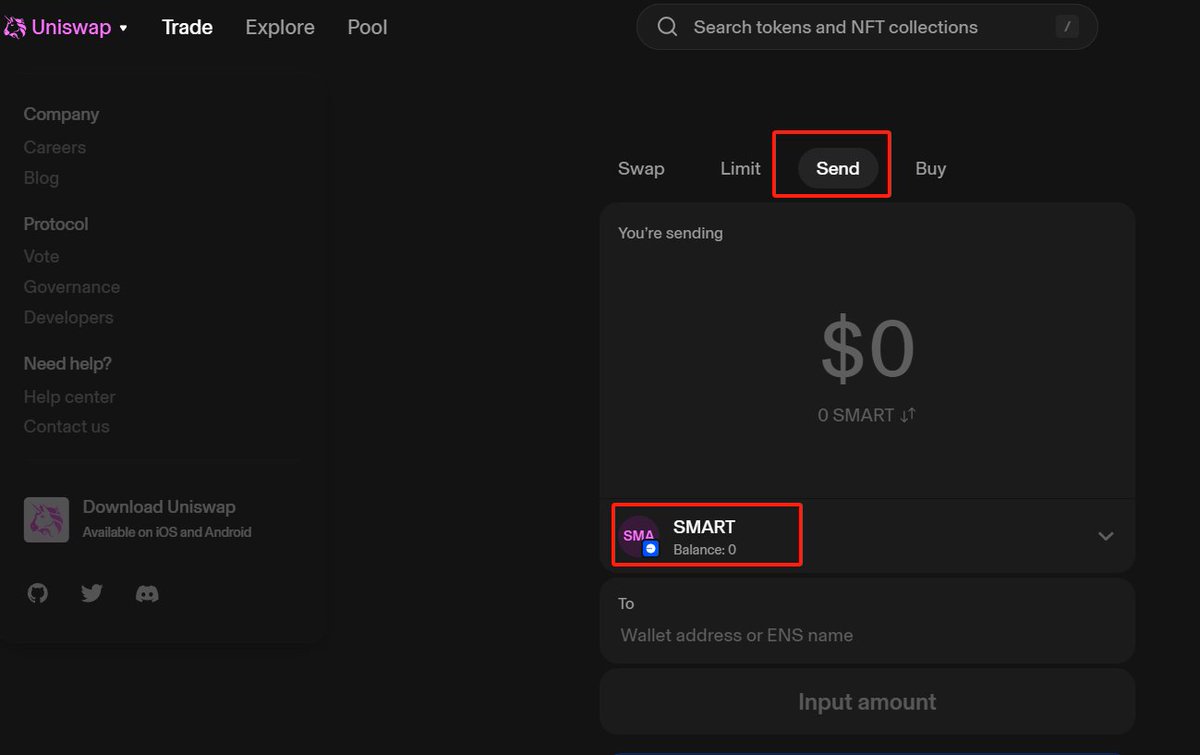Click the Available on iOS and Android text
The width and height of the screenshot is (1200, 755).
[167, 532]
